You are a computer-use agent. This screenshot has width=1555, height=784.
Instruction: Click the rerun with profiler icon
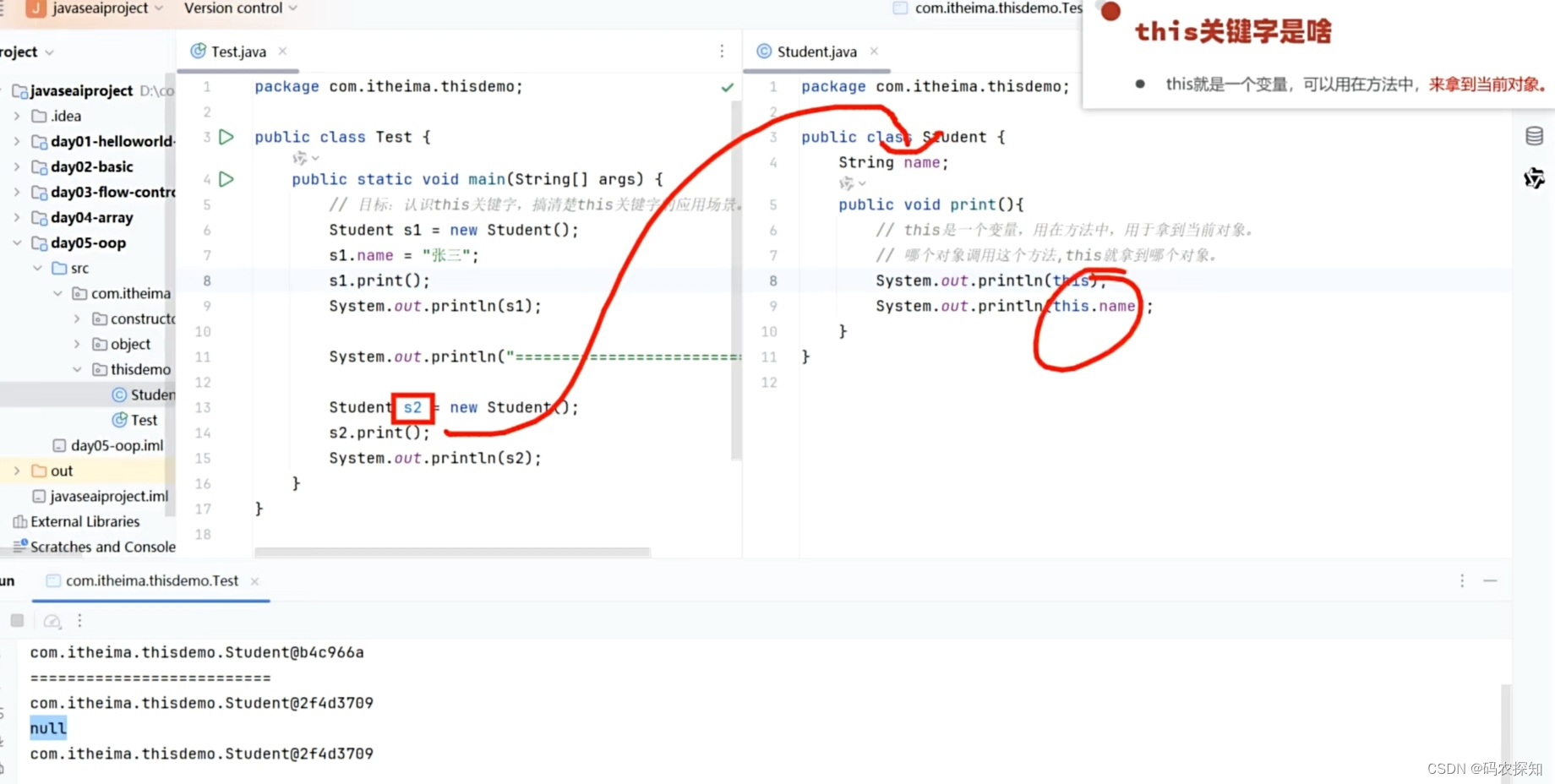[52, 621]
